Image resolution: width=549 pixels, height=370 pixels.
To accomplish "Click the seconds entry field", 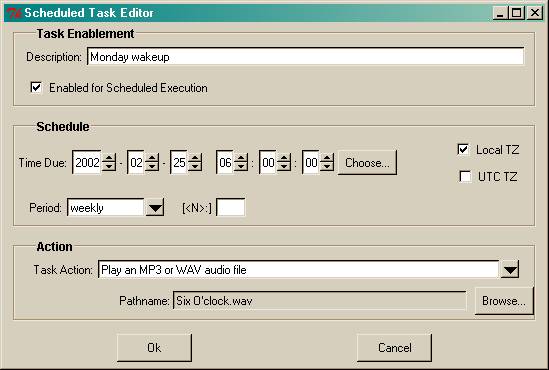I will coord(311,162).
